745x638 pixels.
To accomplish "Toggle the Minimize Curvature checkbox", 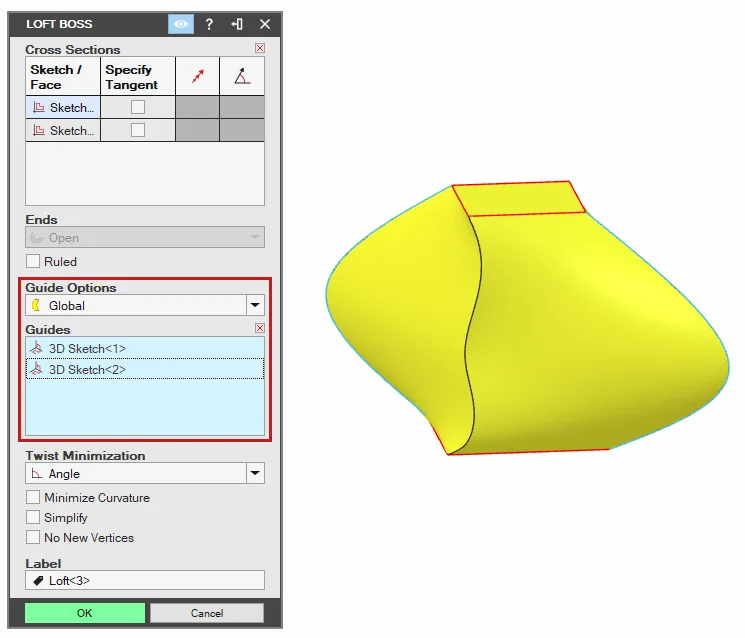I will pyautogui.click(x=33, y=497).
